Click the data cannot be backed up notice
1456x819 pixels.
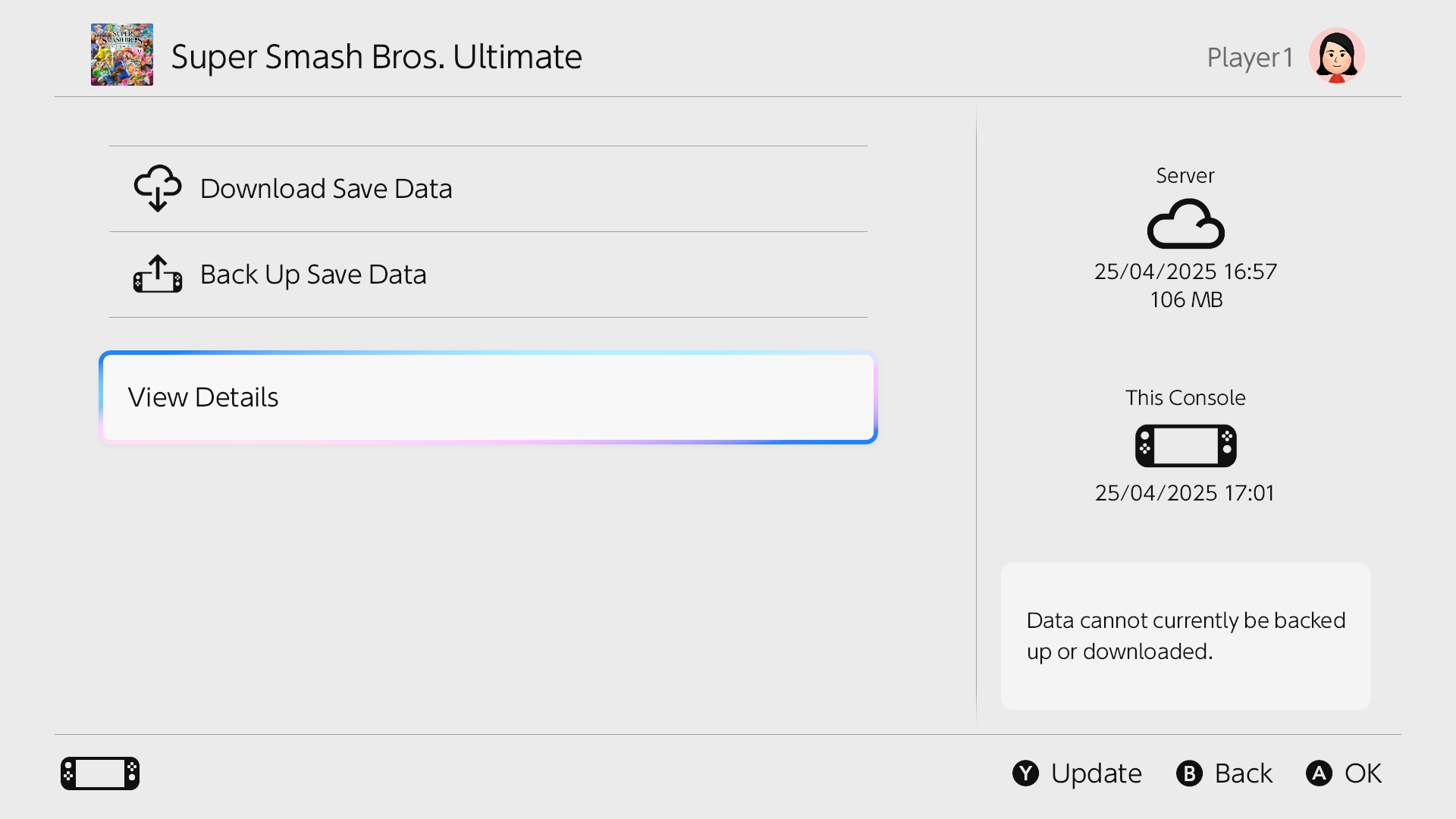(x=1185, y=636)
